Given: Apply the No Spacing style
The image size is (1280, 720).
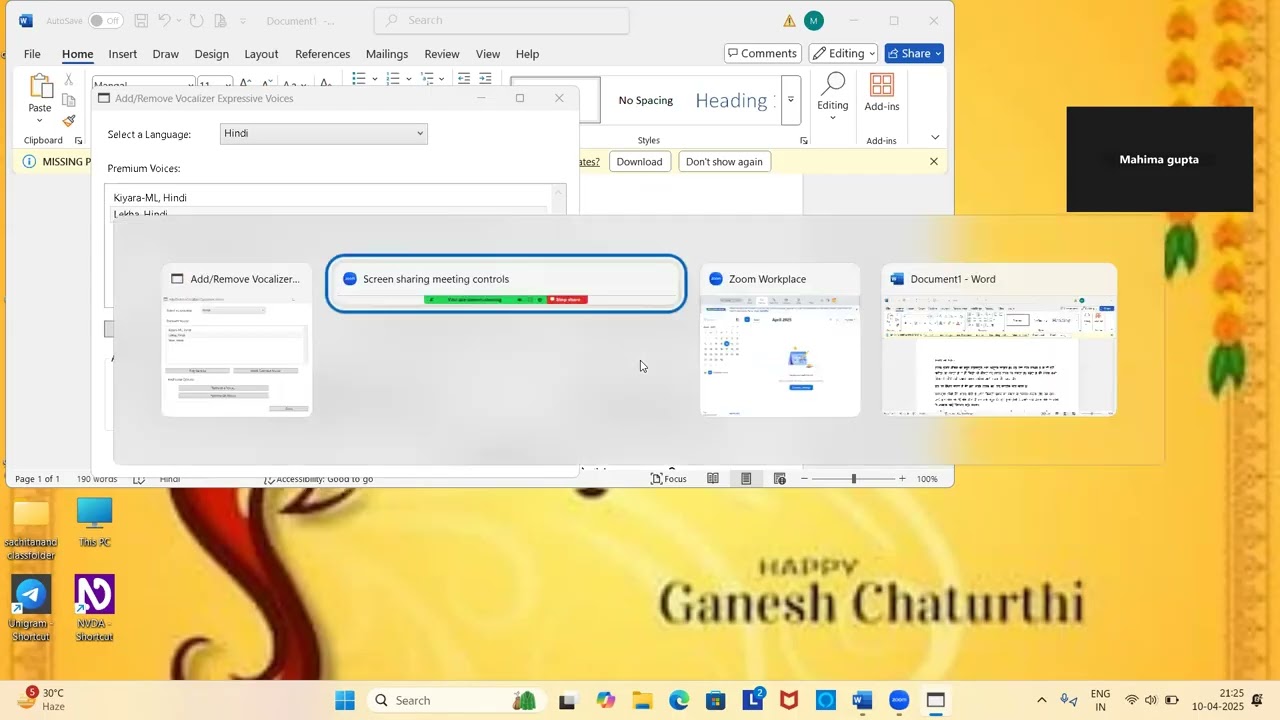Looking at the screenshot, I should 646,100.
